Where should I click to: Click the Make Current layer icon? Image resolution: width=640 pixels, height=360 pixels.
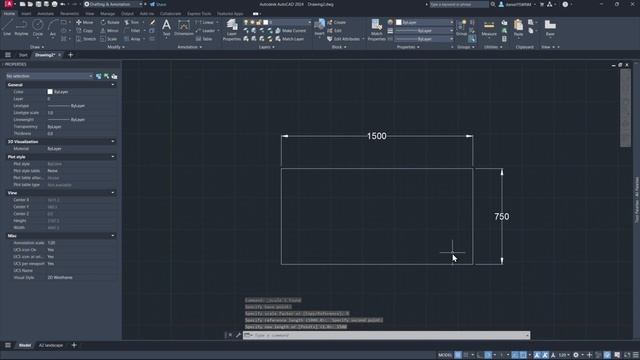point(291,31)
